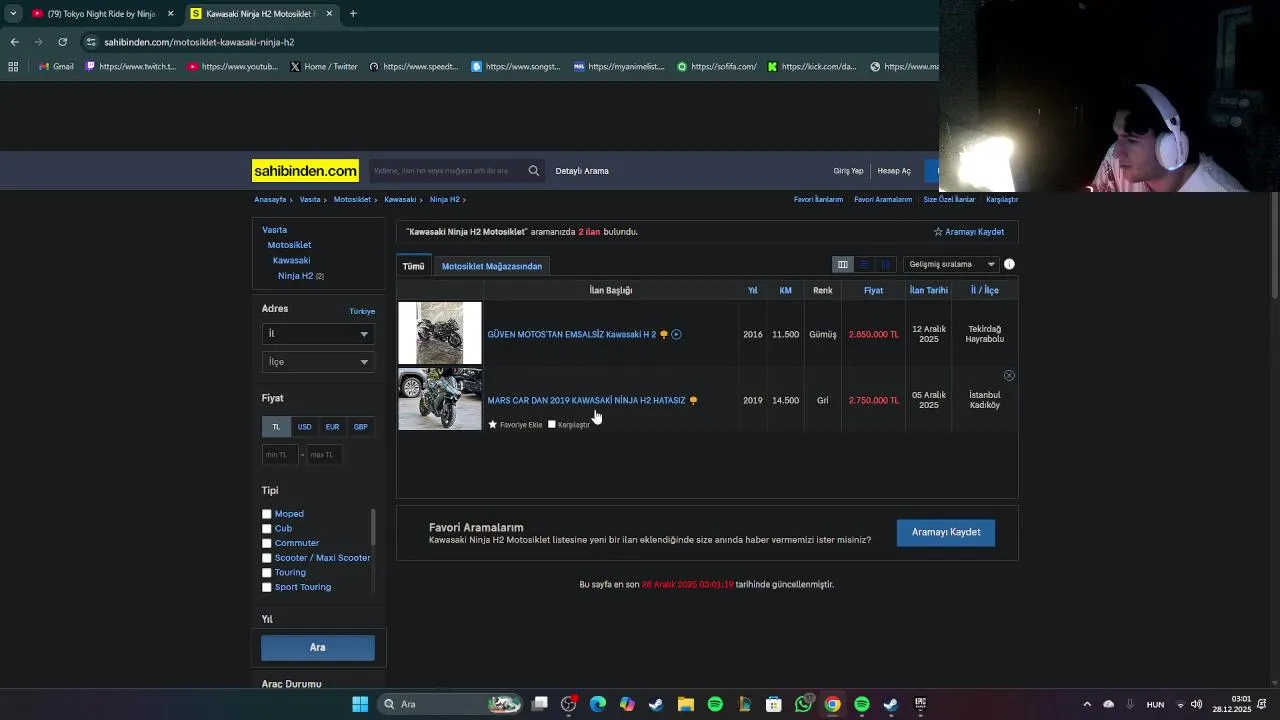
Task: Open the Favori Aramalarım menu item
Action: (x=883, y=199)
